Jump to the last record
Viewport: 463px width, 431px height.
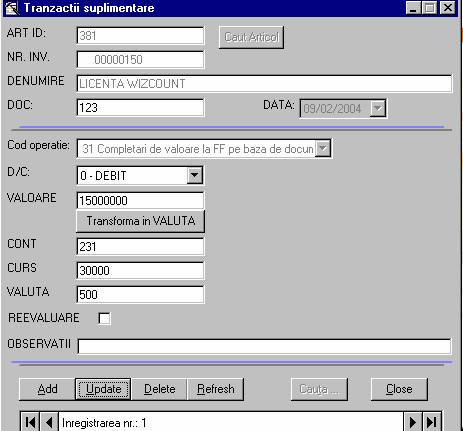[432, 422]
